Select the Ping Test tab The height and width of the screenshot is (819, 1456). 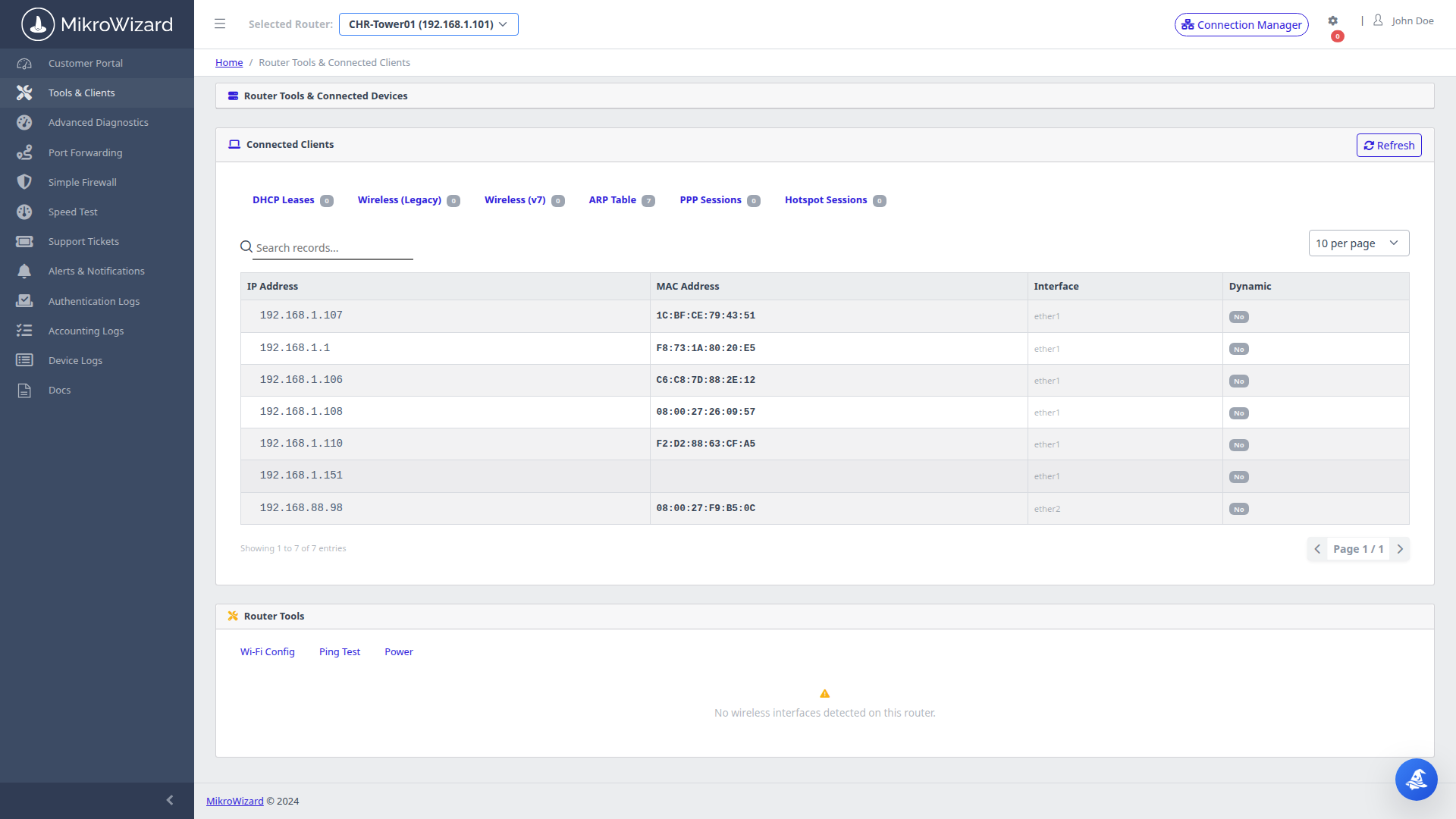340,652
